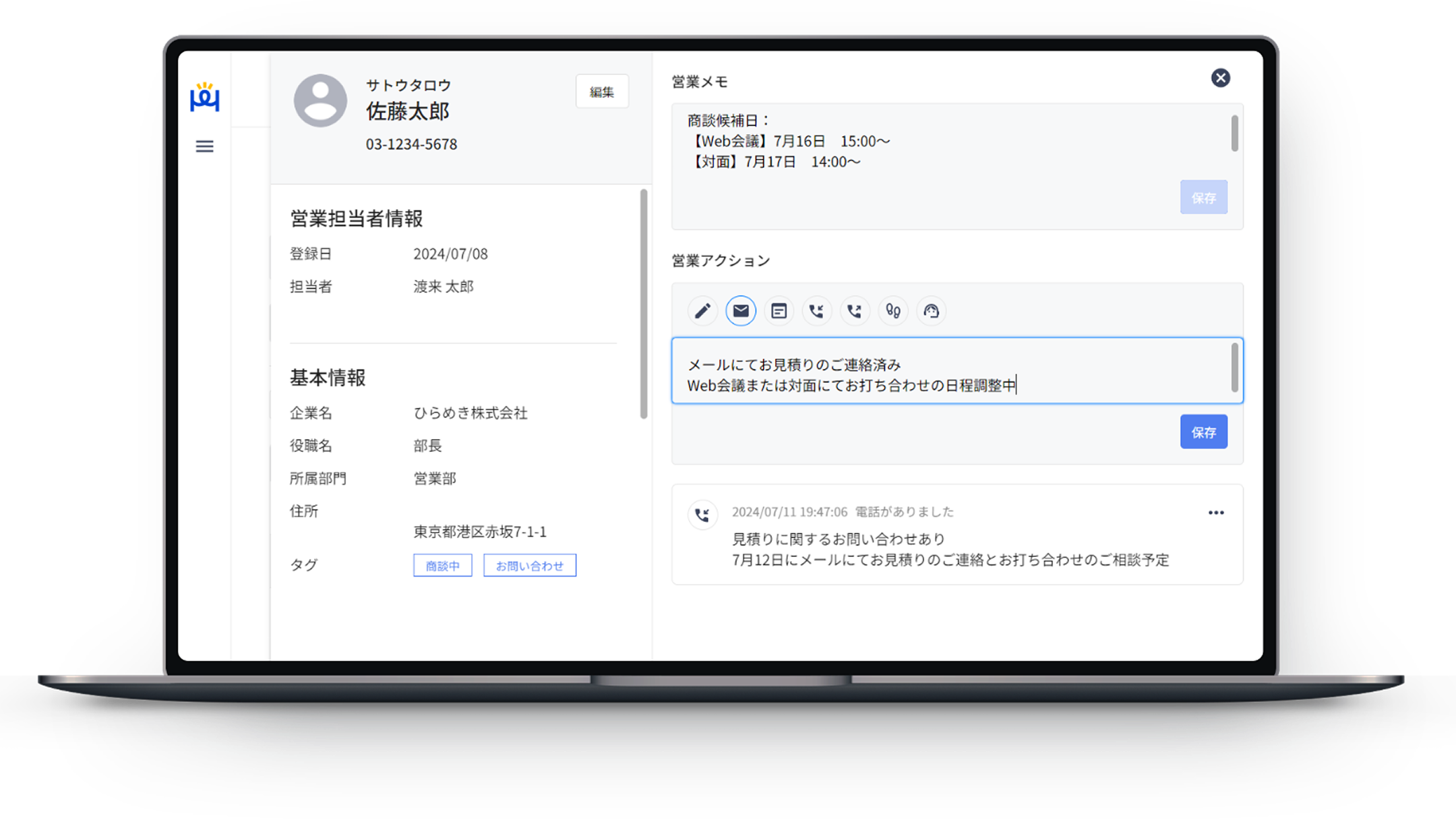Click the 基本情報 heading
1456x820 pixels.
click(328, 378)
